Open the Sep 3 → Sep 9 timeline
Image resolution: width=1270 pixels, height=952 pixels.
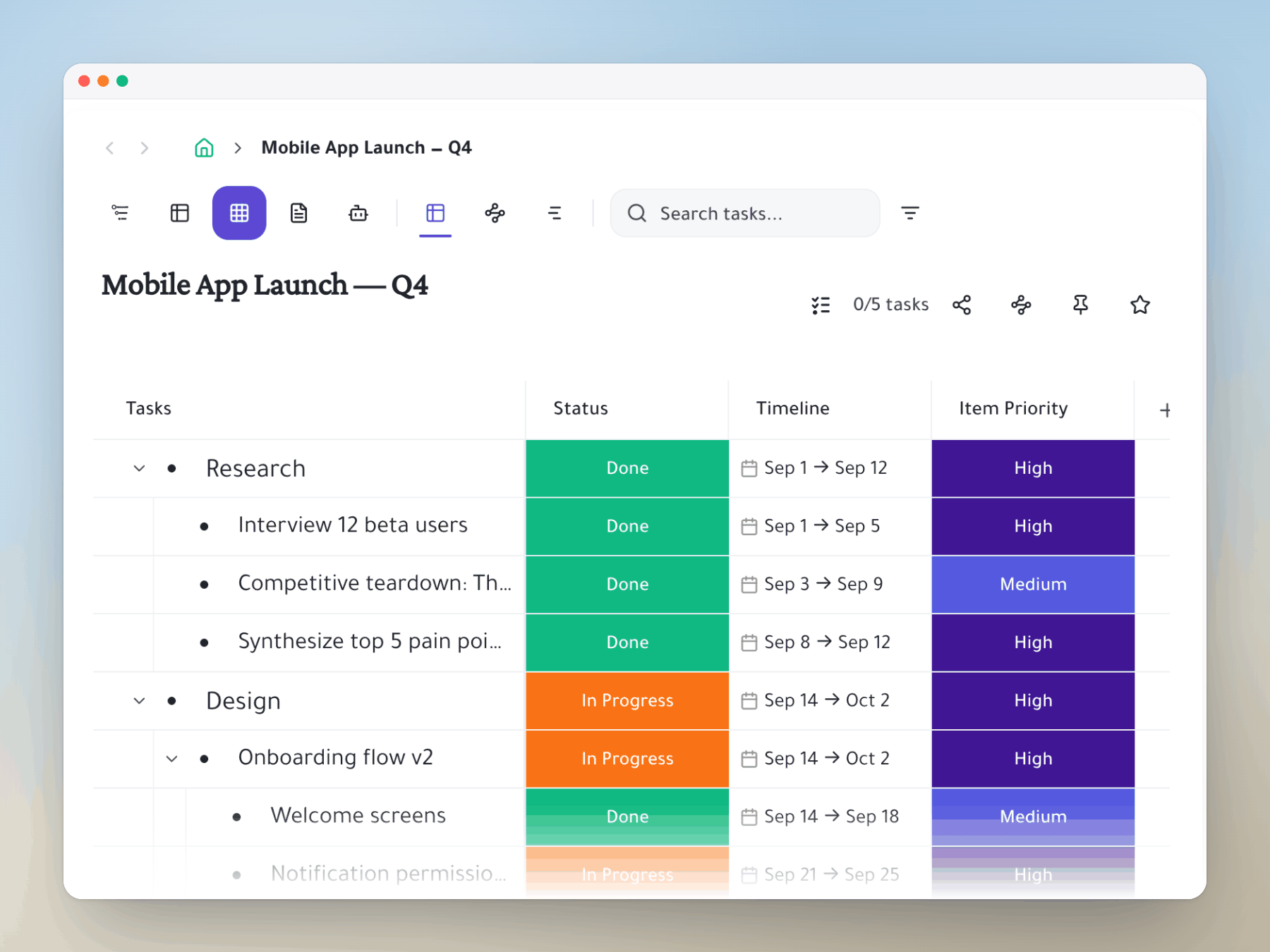pos(812,584)
